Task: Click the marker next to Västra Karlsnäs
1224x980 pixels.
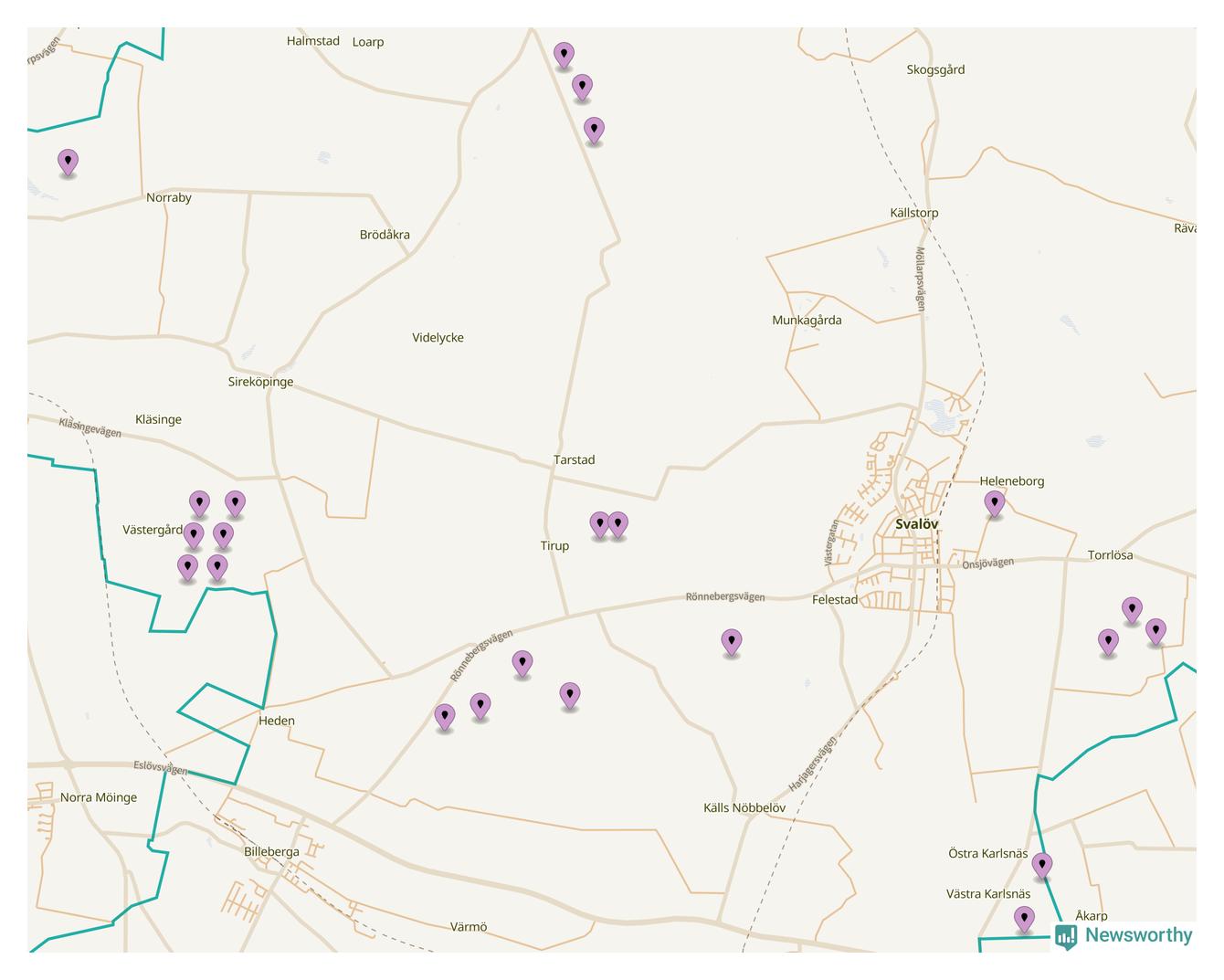Action: pos(1025,918)
